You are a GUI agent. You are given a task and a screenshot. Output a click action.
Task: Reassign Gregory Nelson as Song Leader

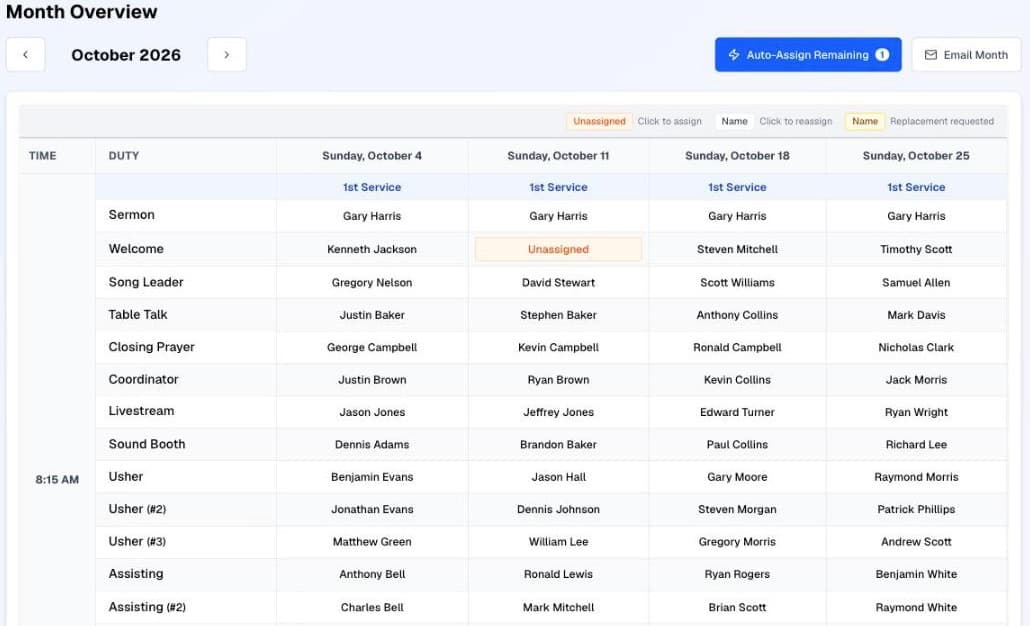click(x=372, y=282)
